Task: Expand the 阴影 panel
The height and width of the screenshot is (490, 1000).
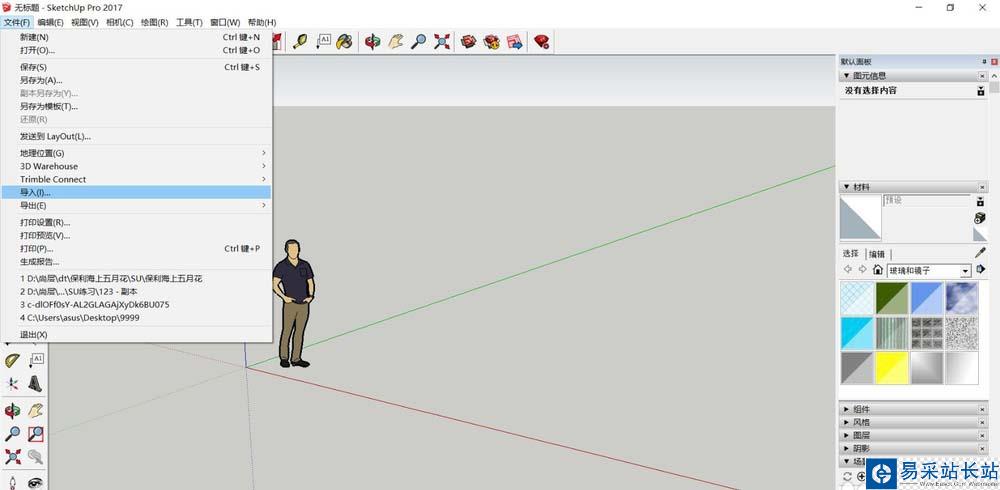Action: click(846, 449)
